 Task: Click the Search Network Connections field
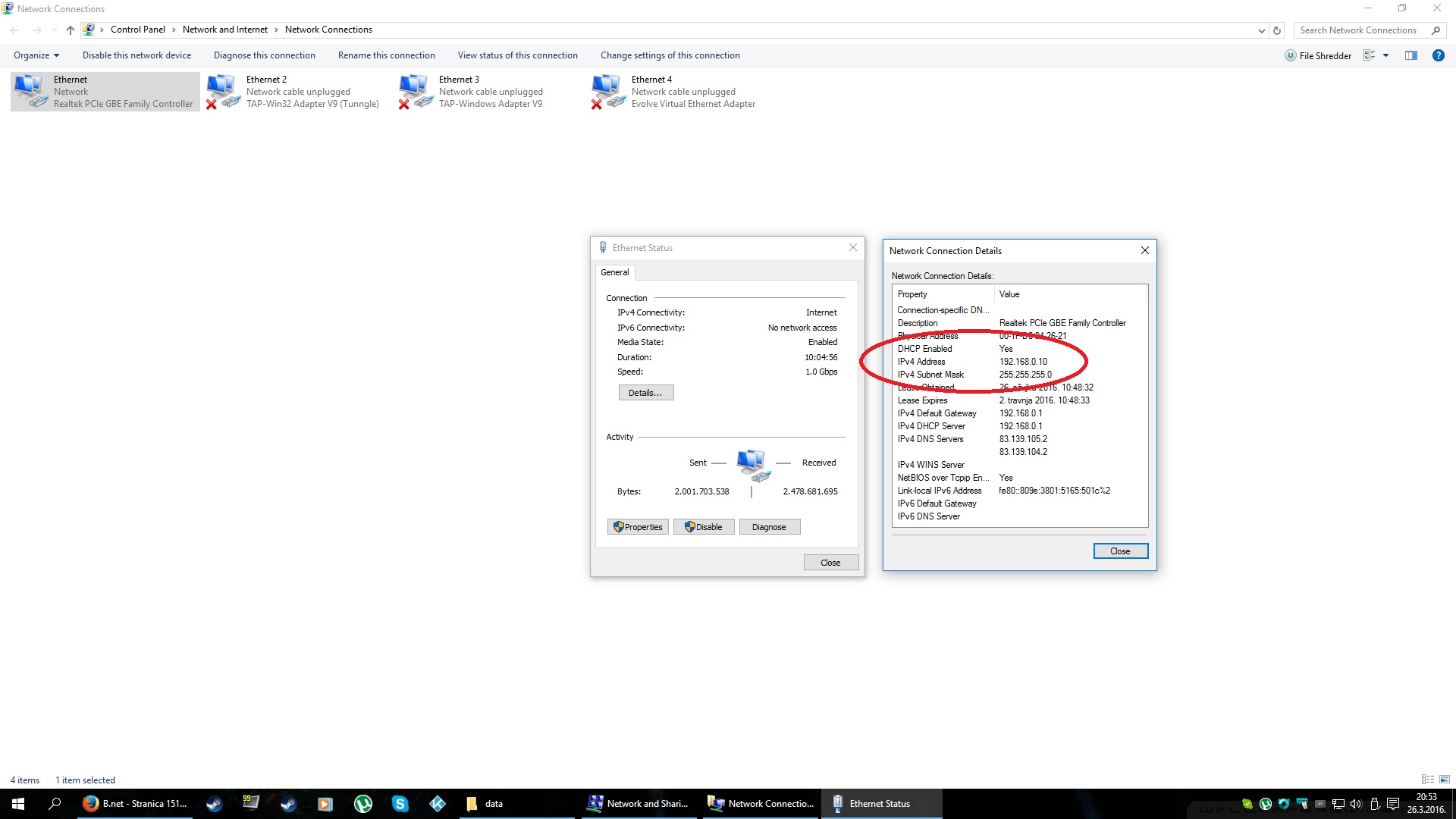(1357, 30)
